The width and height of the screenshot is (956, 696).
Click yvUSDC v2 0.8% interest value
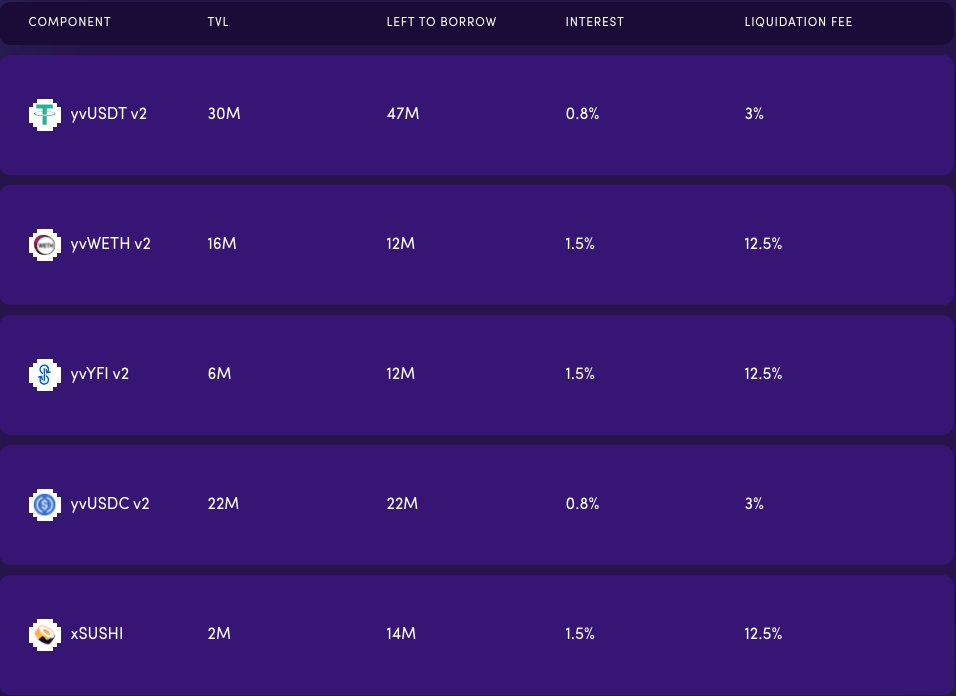(582, 504)
